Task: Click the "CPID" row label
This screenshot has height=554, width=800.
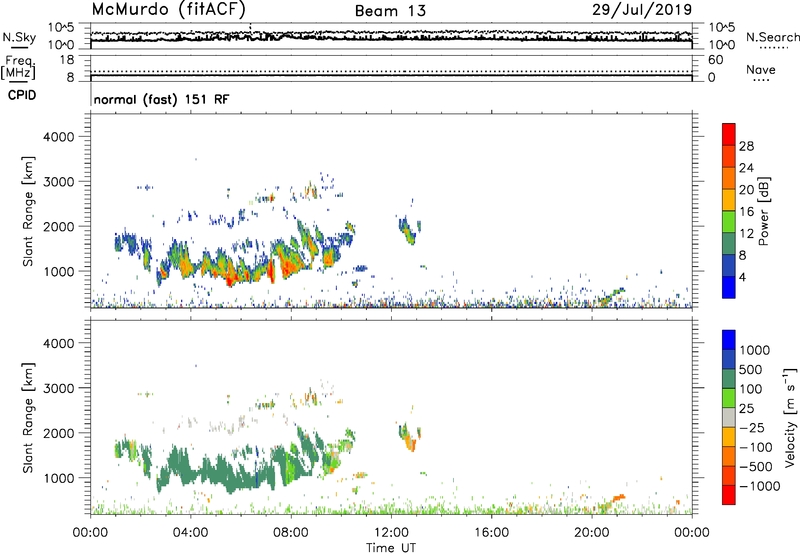Action: (x=21, y=95)
